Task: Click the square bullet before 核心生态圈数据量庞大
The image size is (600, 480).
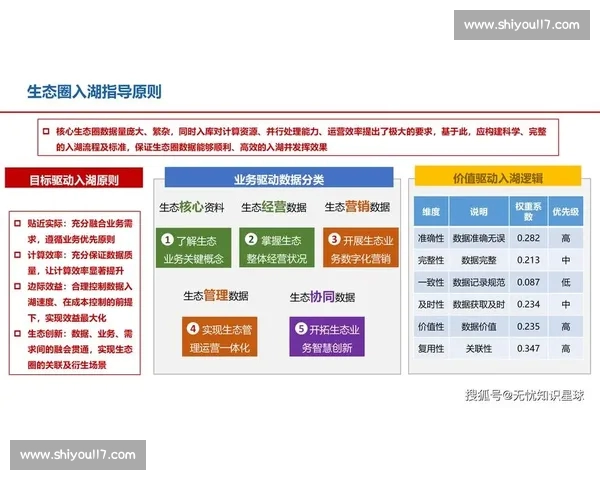Action: tap(46, 131)
